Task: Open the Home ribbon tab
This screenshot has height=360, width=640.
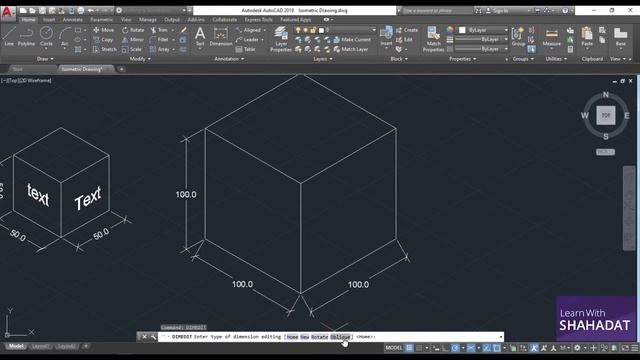Action: (28, 20)
